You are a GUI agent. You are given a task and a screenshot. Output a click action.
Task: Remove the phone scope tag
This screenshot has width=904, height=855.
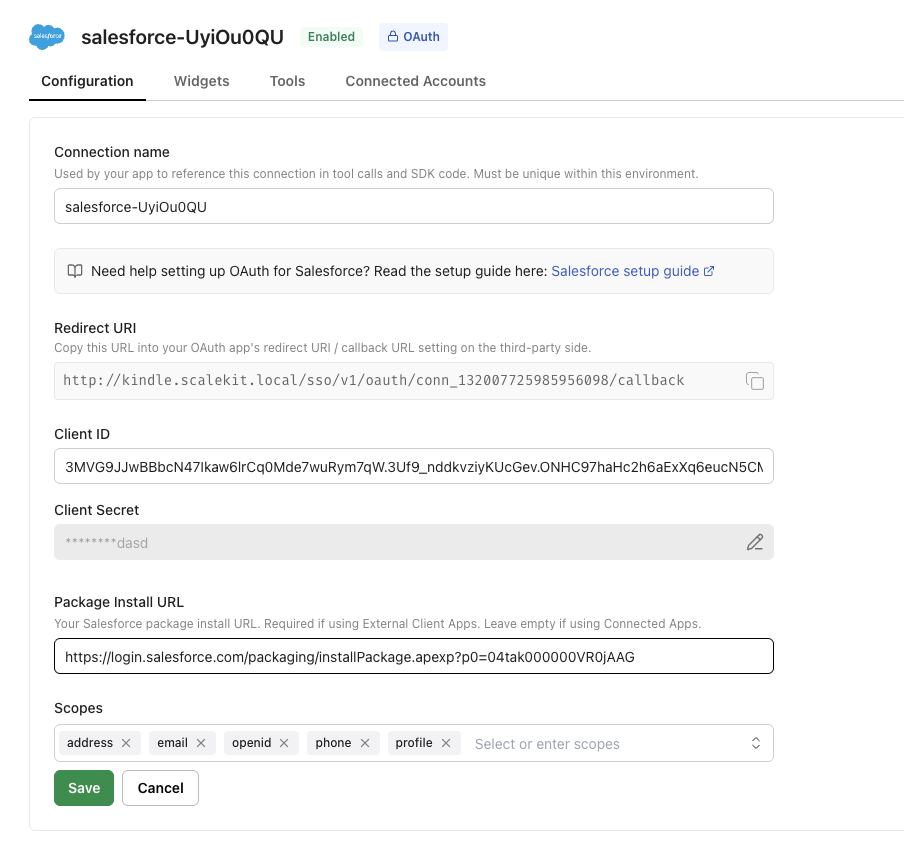(x=365, y=743)
